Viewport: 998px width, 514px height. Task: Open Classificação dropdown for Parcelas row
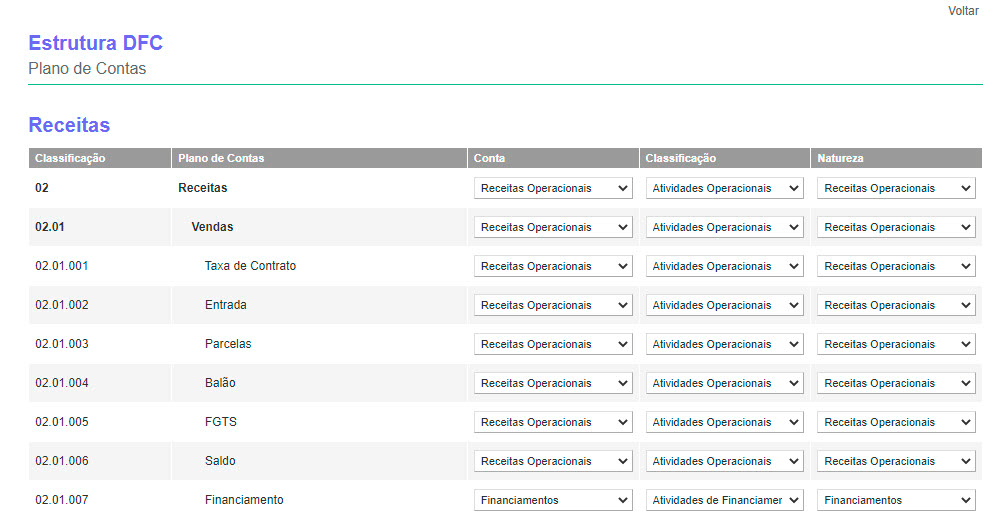(x=724, y=344)
